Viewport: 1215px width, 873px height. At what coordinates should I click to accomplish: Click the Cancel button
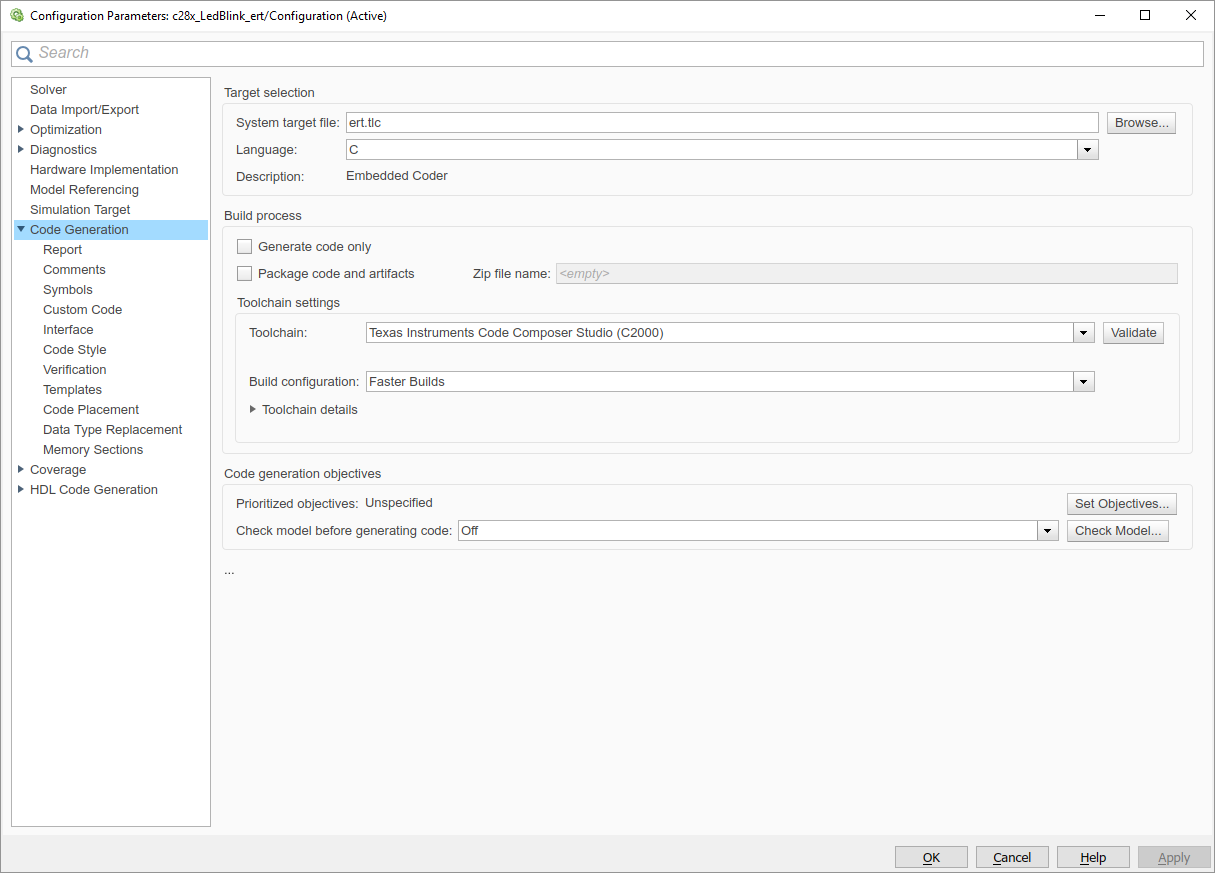[x=1012, y=857]
